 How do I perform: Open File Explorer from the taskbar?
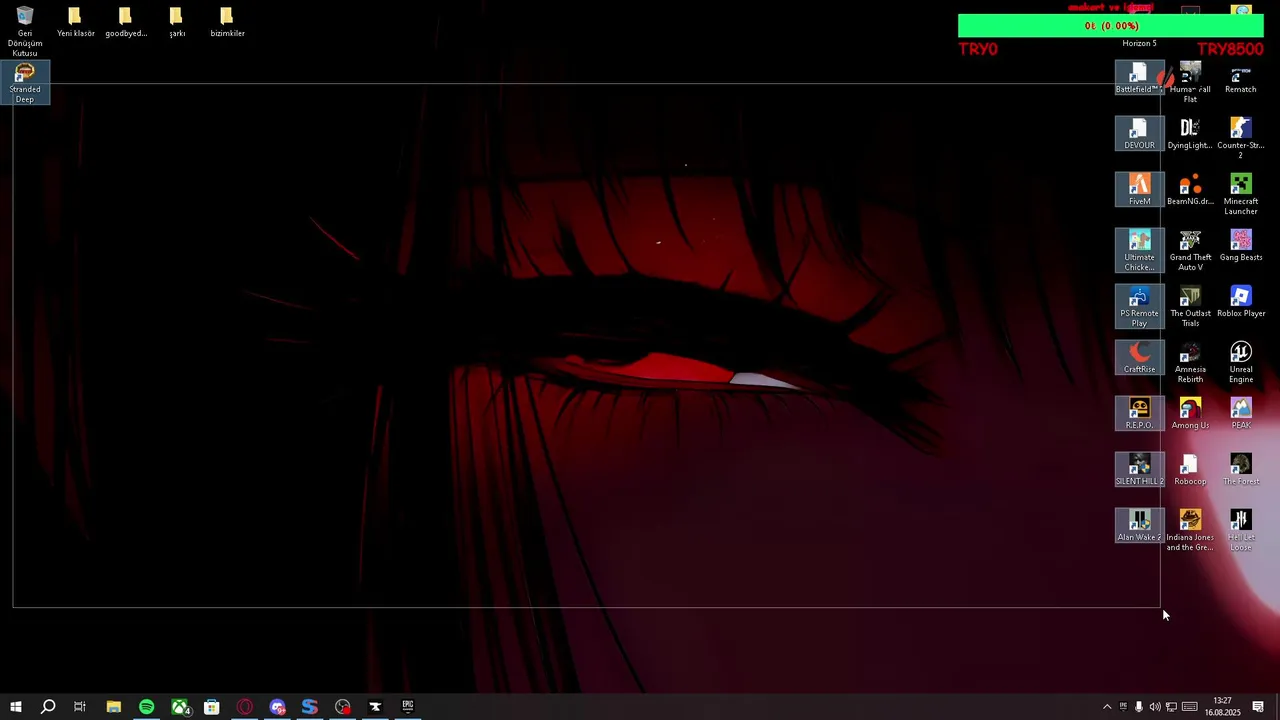[x=114, y=707]
